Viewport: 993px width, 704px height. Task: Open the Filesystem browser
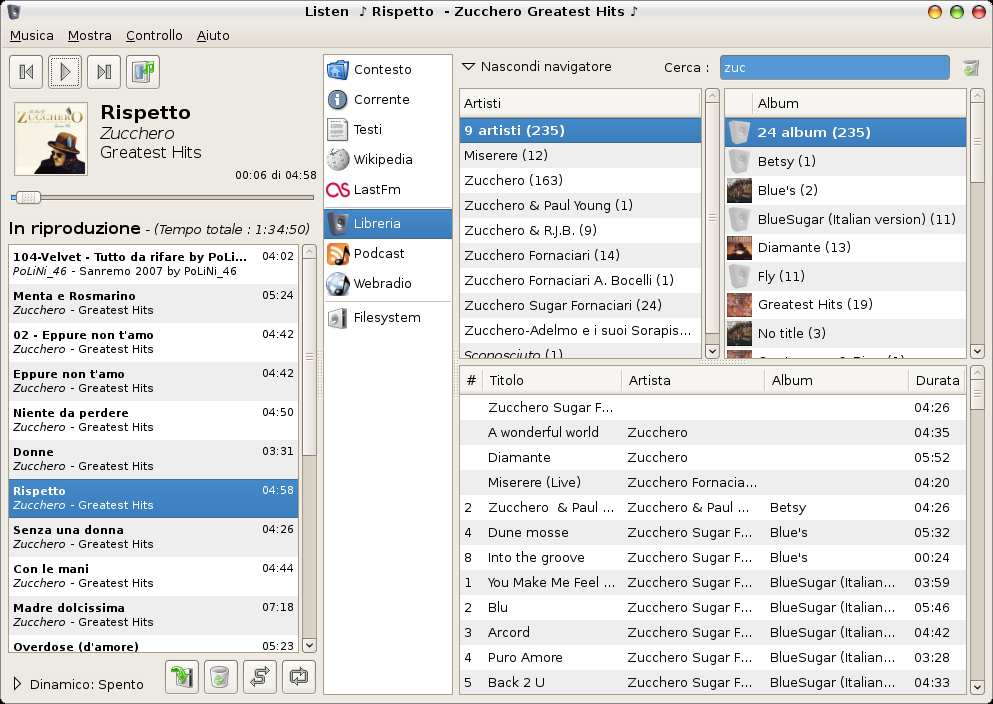coord(388,318)
